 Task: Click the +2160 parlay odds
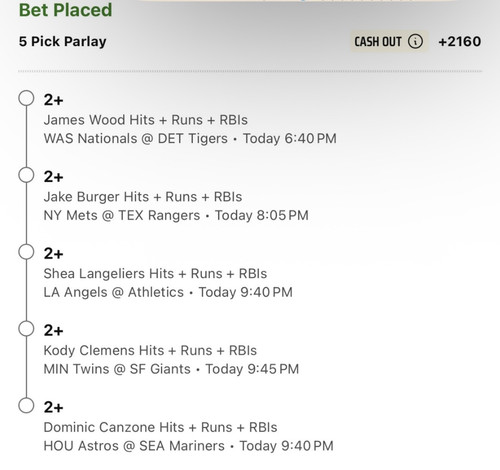(460, 42)
